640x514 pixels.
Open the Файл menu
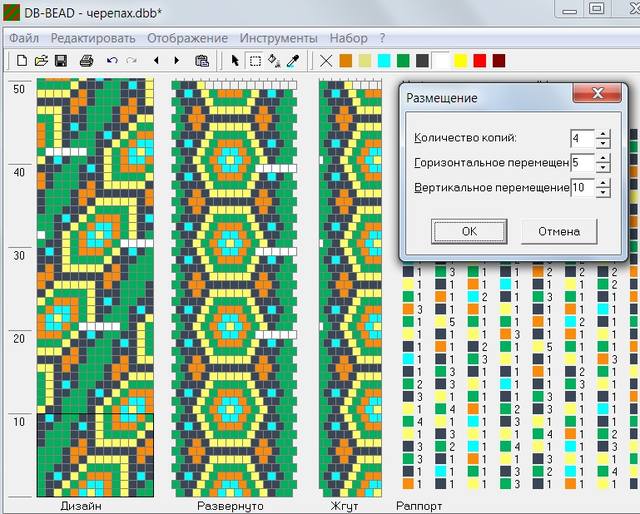point(25,37)
